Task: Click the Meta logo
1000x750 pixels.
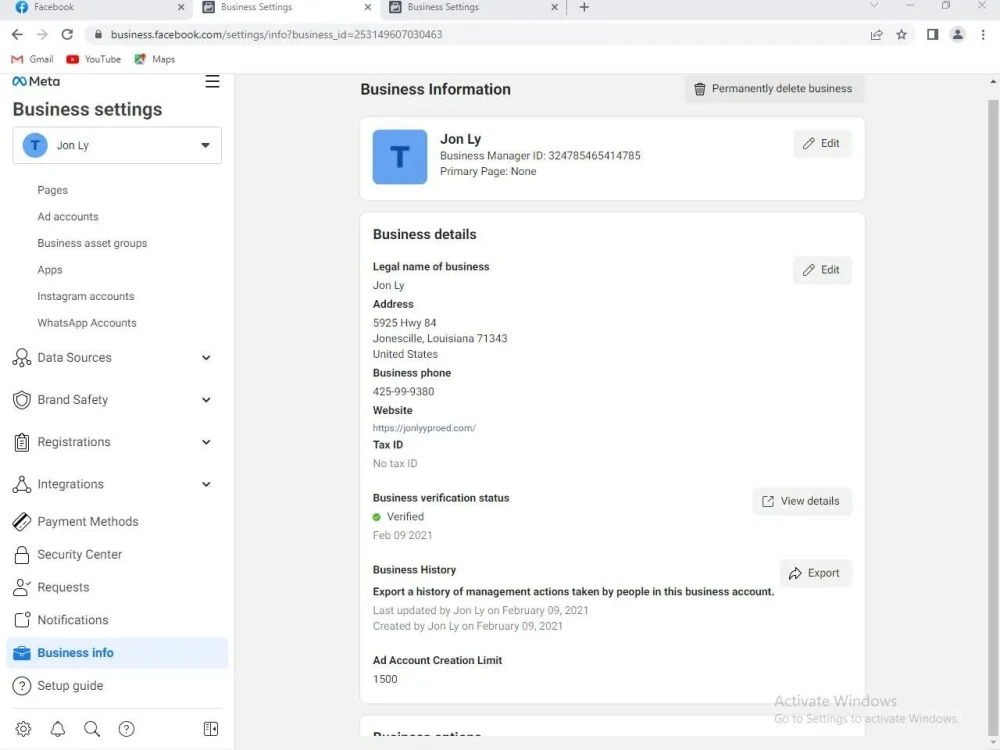Action: [x=36, y=82]
